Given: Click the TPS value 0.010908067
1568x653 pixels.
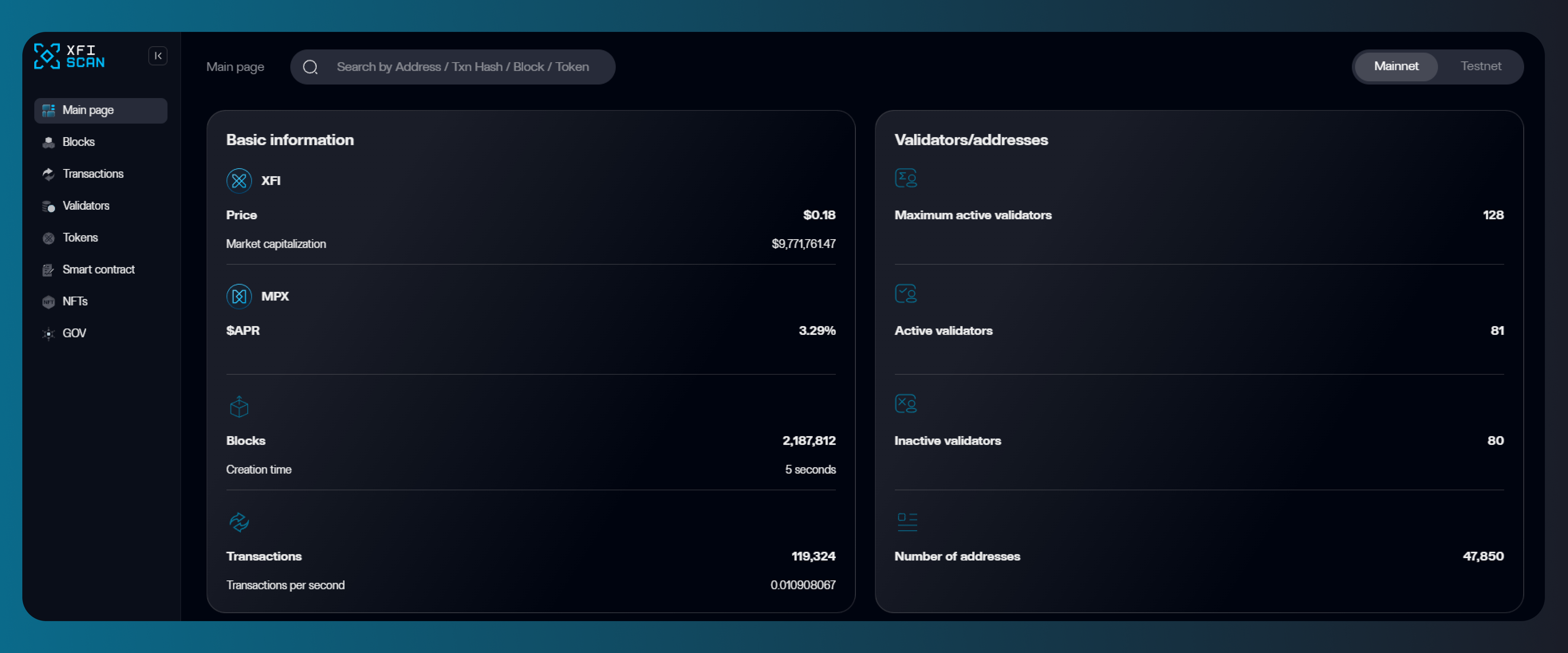Looking at the screenshot, I should pyautogui.click(x=803, y=586).
